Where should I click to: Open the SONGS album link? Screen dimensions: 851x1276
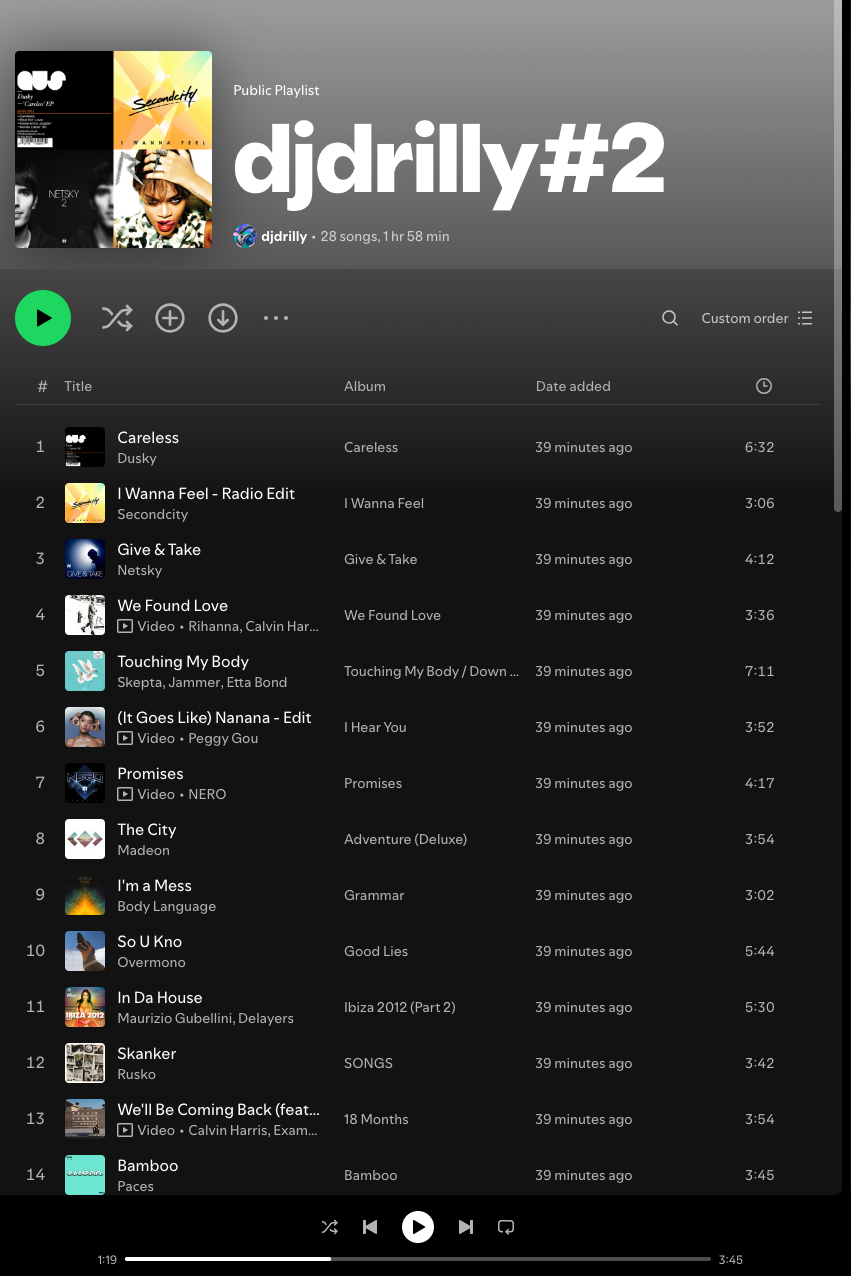point(368,1063)
